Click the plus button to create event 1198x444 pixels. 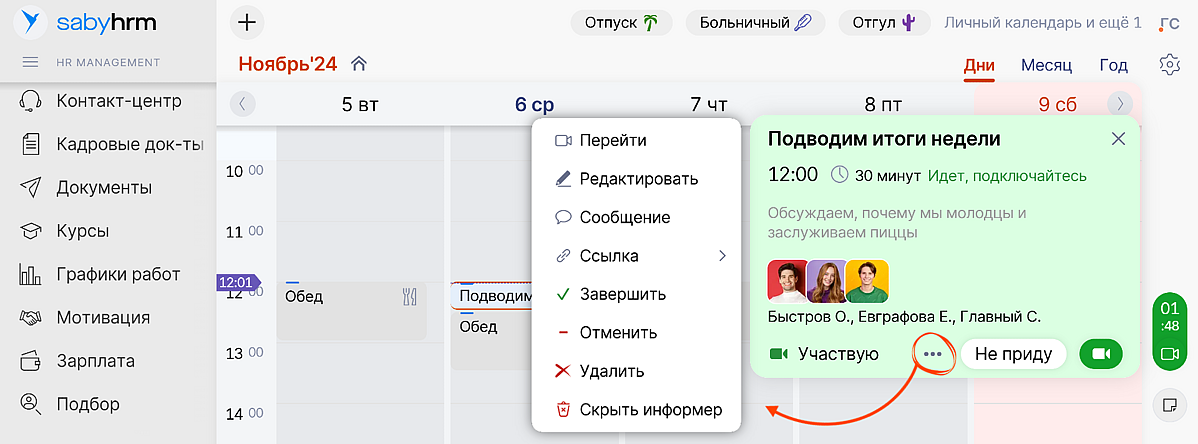pos(247,22)
